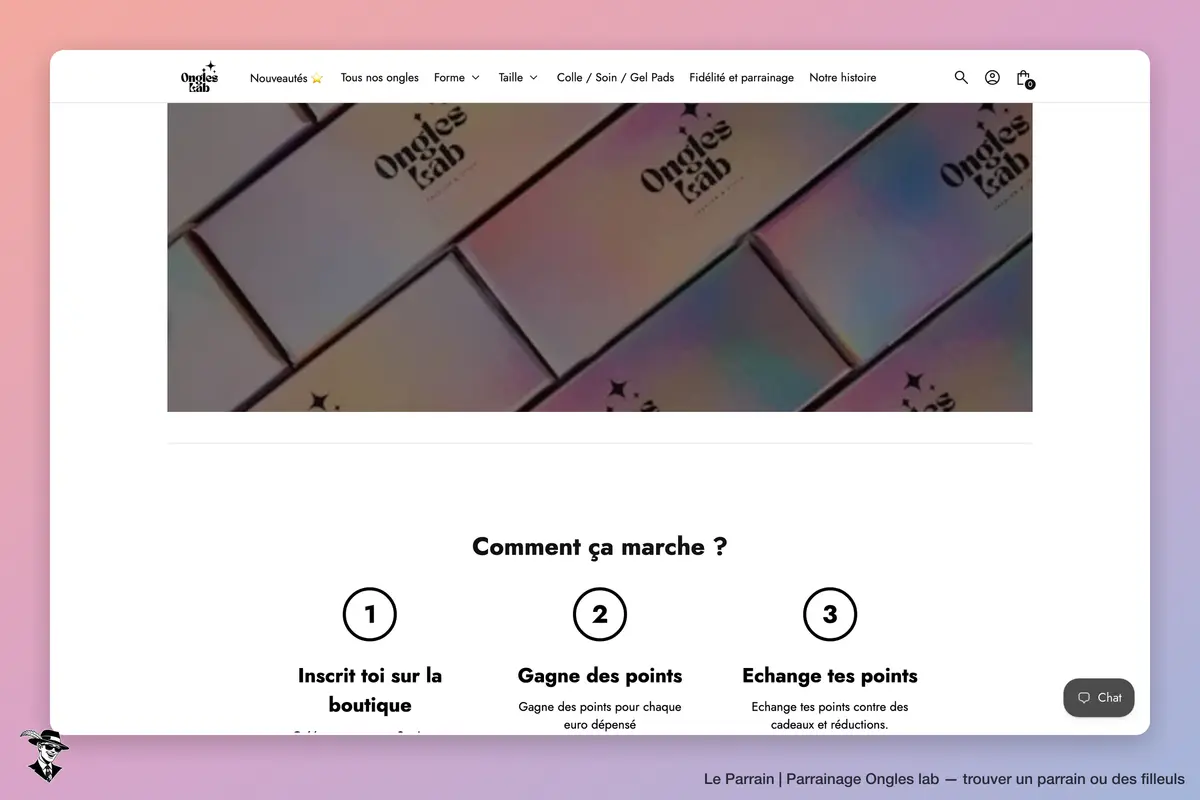1200x800 pixels.
Task: Click step number 1 circle
Action: point(370,614)
